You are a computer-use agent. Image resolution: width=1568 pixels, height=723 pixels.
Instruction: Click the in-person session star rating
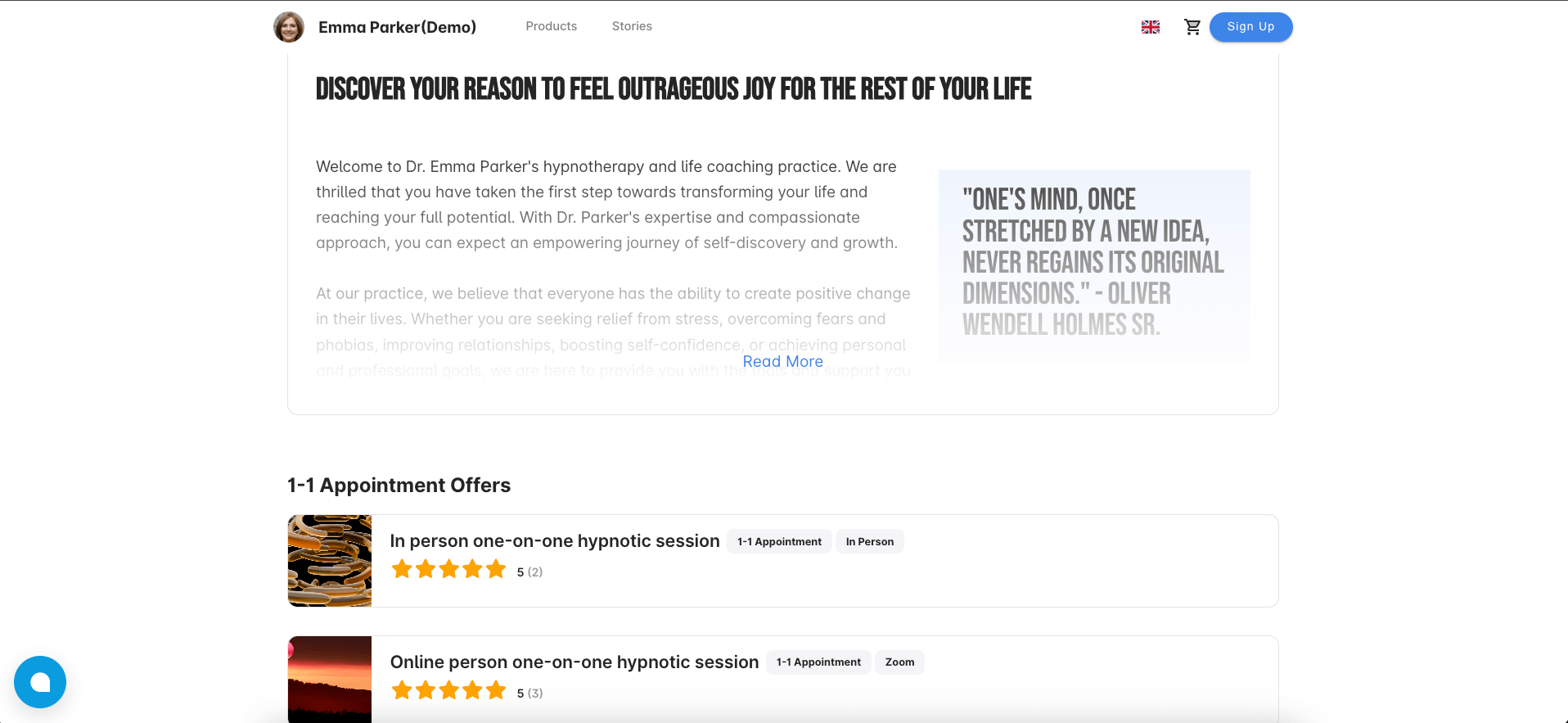[x=448, y=570]
